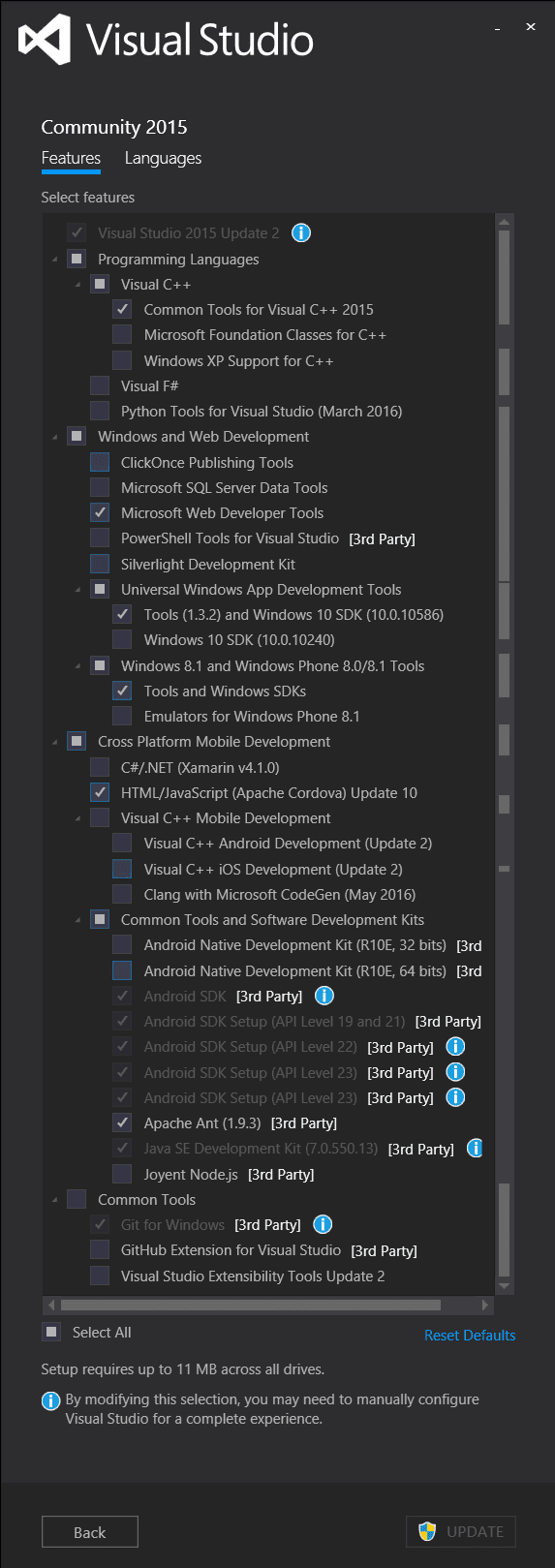The height and width of the screenshot is (1568, 555).
Task: Click the Back button
Action: (90, 1532)
